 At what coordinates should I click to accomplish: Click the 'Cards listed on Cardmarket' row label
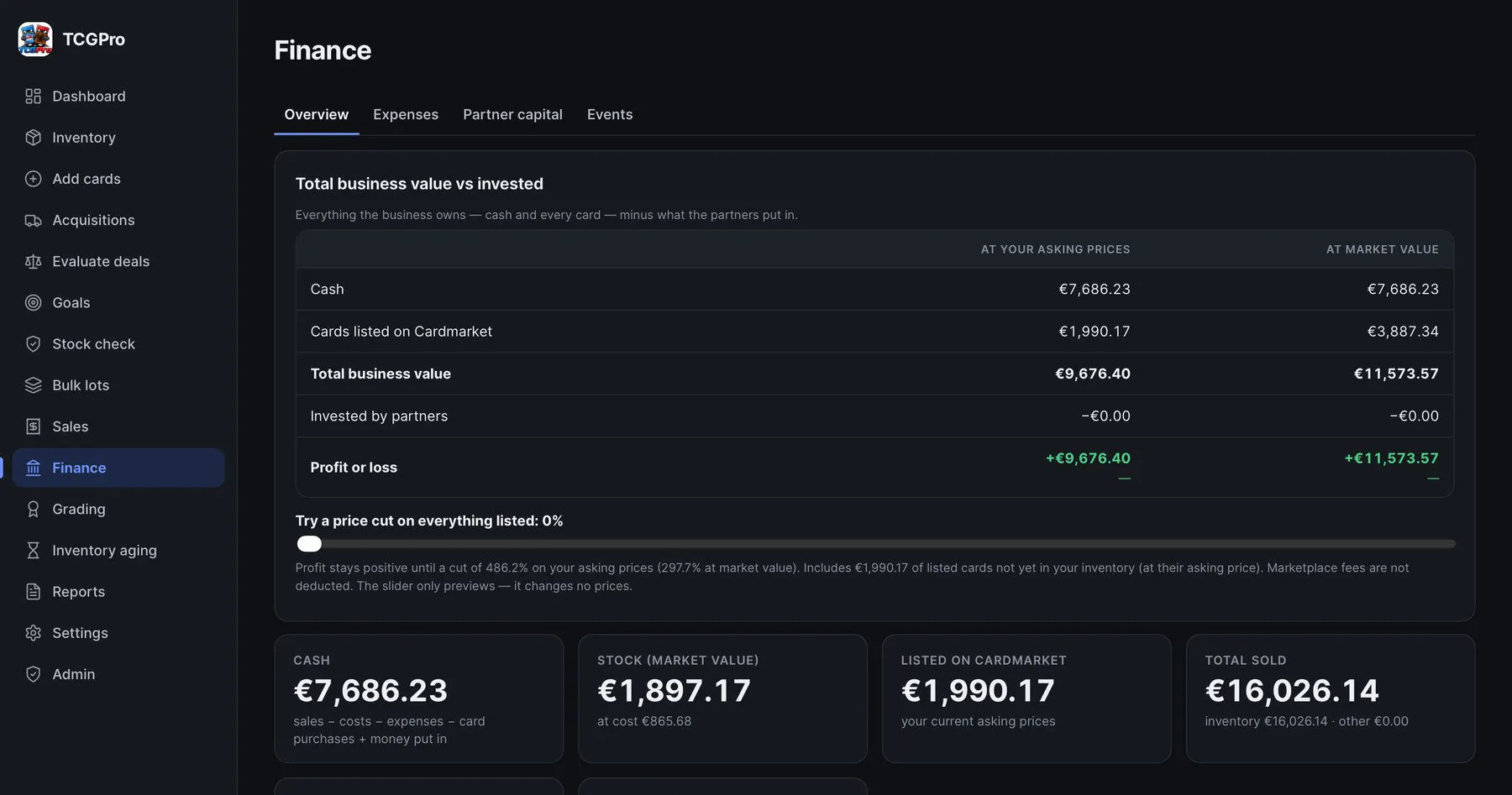pyautogui.click(x=401, y=332)
